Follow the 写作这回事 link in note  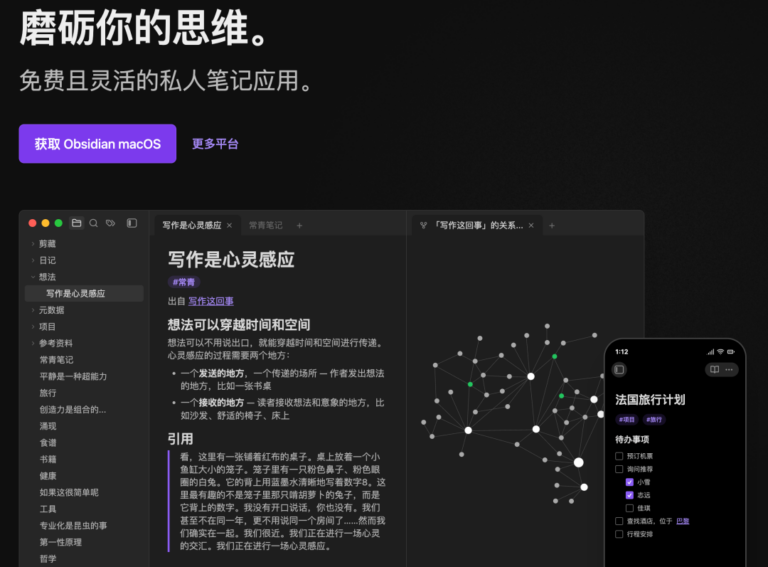point(211,301)
